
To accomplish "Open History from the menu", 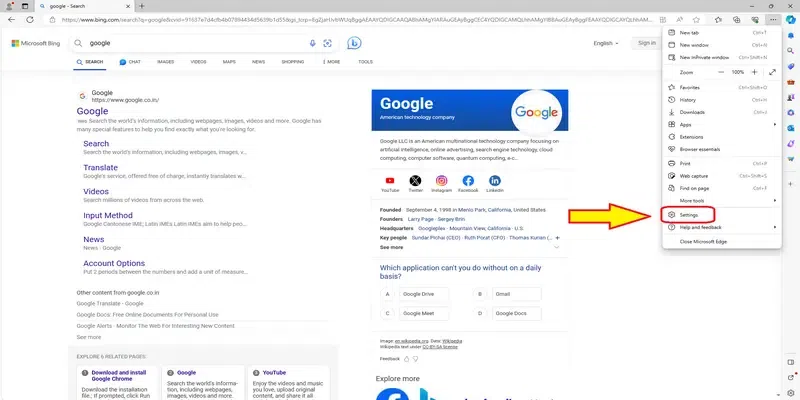I will click(x=721, y=100).
